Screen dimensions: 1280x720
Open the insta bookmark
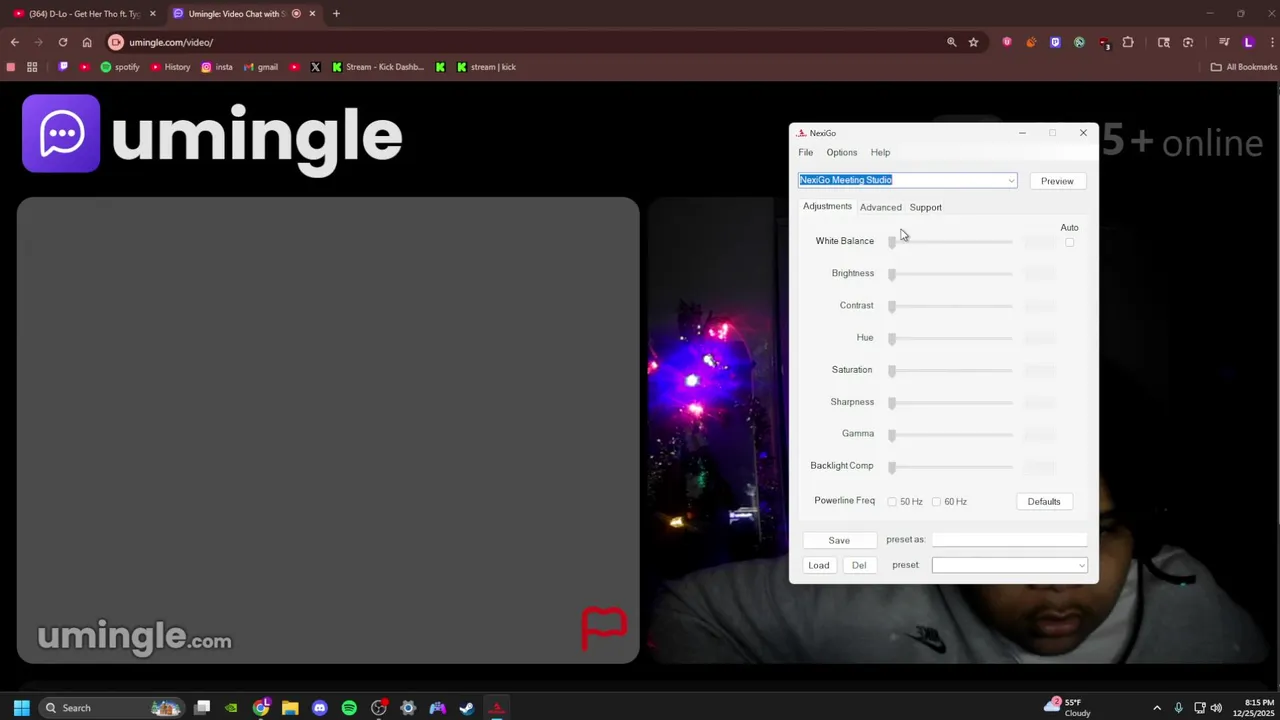tap(217, 67)
